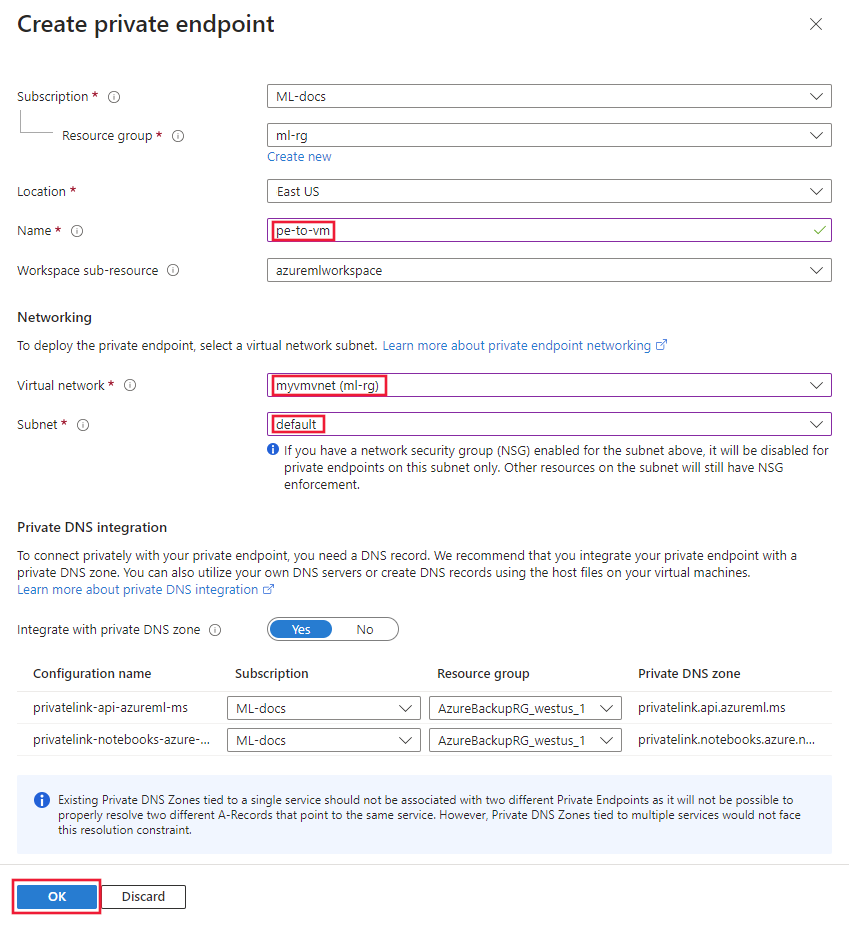Image resolution: width=849 pixels, height=931 pixels.
Task: Open the Name field info tooltip
Action: pyautogui.click(x=76, y=230)
